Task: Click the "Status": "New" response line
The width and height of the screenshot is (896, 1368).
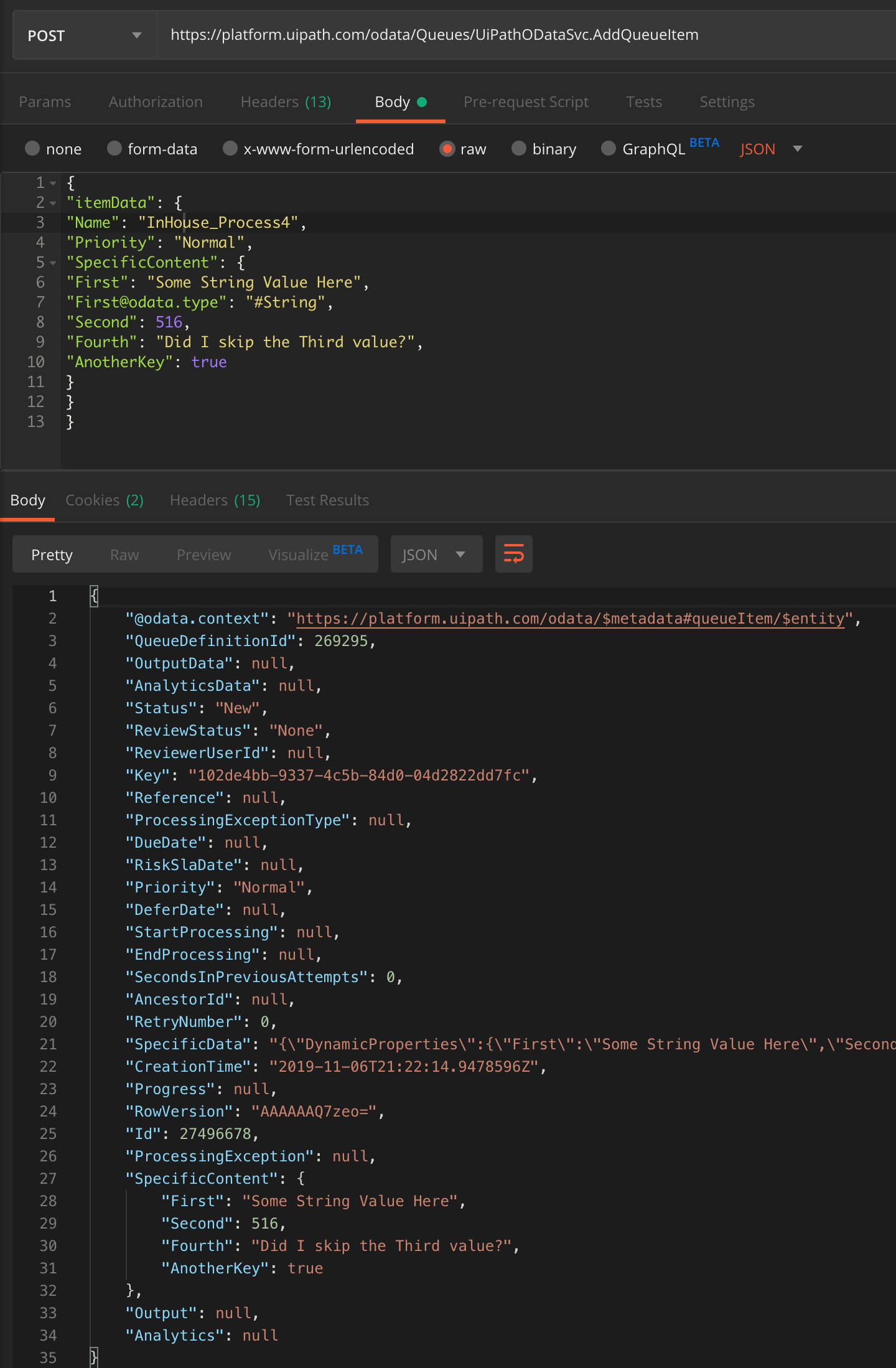Action: pos(197,708)
